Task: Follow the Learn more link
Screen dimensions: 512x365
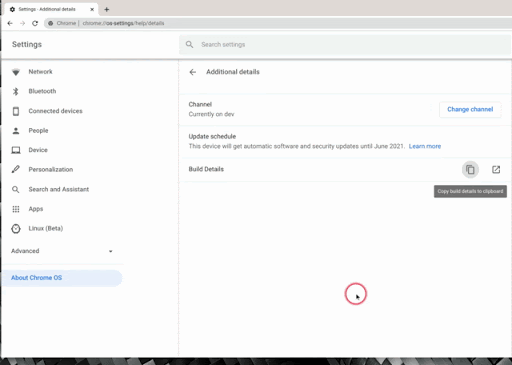Action: pyautogui.click(x=425, y=146)
